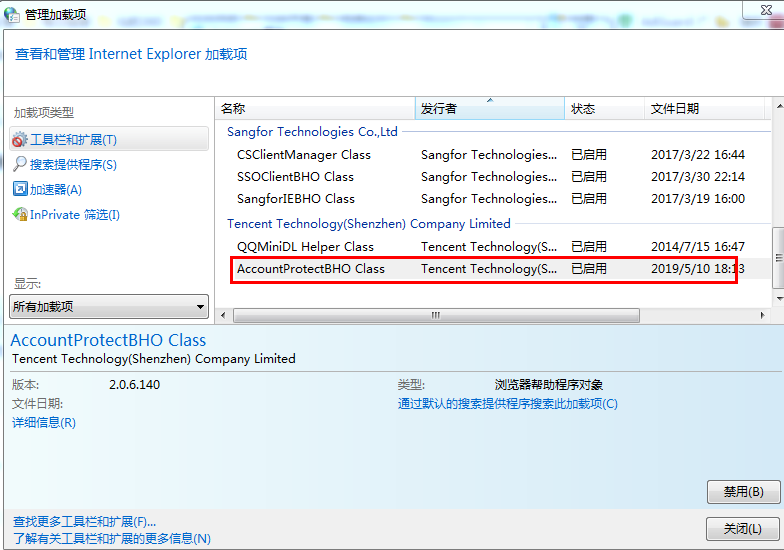784x550 pixels.
Task: Collapse the Sangfor Technologies Co.,Ltd group
Action: [312, 132]
